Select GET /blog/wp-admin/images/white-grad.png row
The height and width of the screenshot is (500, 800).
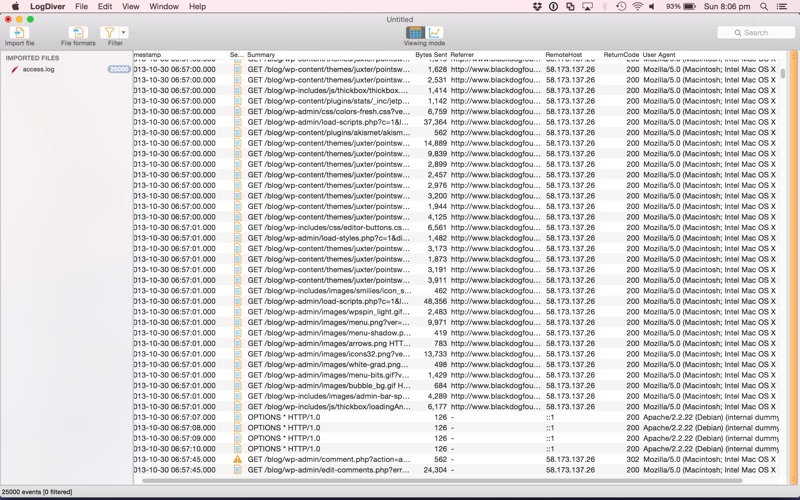(456, 364)
